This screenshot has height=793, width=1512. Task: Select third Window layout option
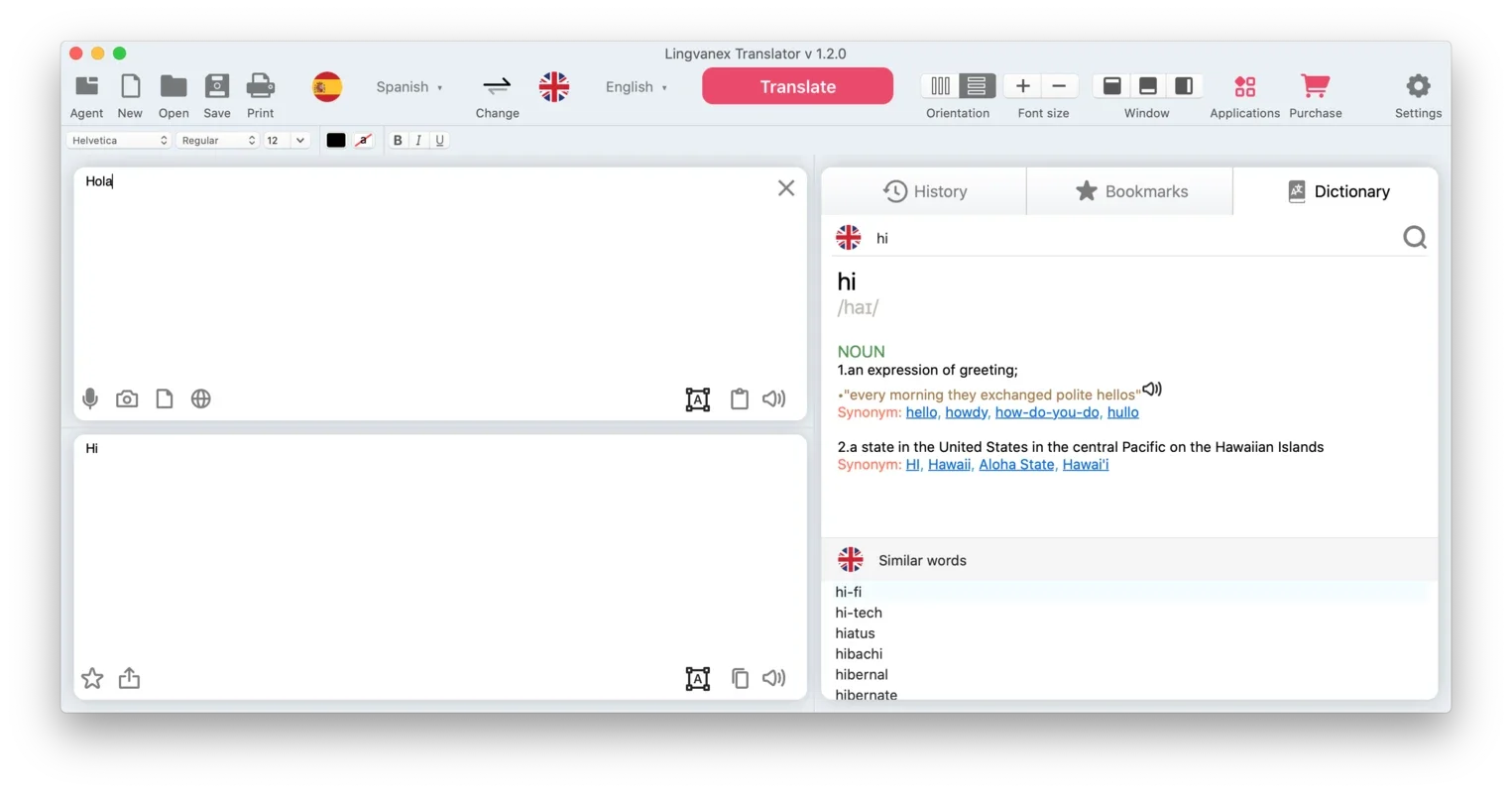click(x=1184, y=86)
